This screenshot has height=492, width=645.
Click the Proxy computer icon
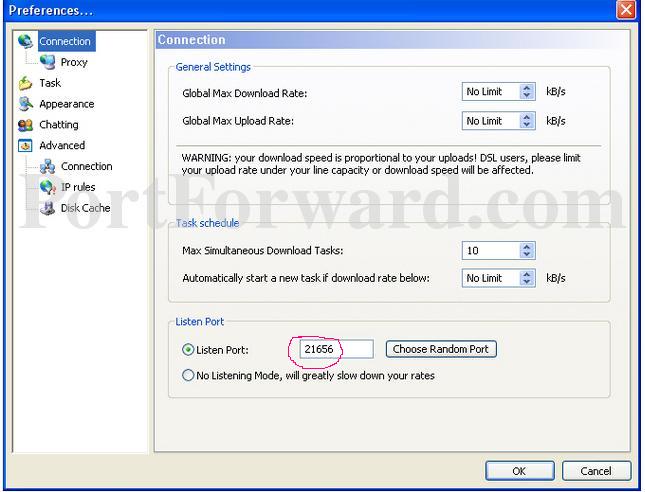(x=48, y=62)
